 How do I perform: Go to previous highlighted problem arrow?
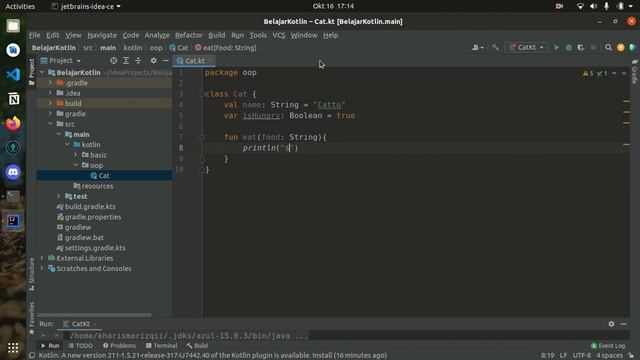pyautogui.click(x=614, y=73)
